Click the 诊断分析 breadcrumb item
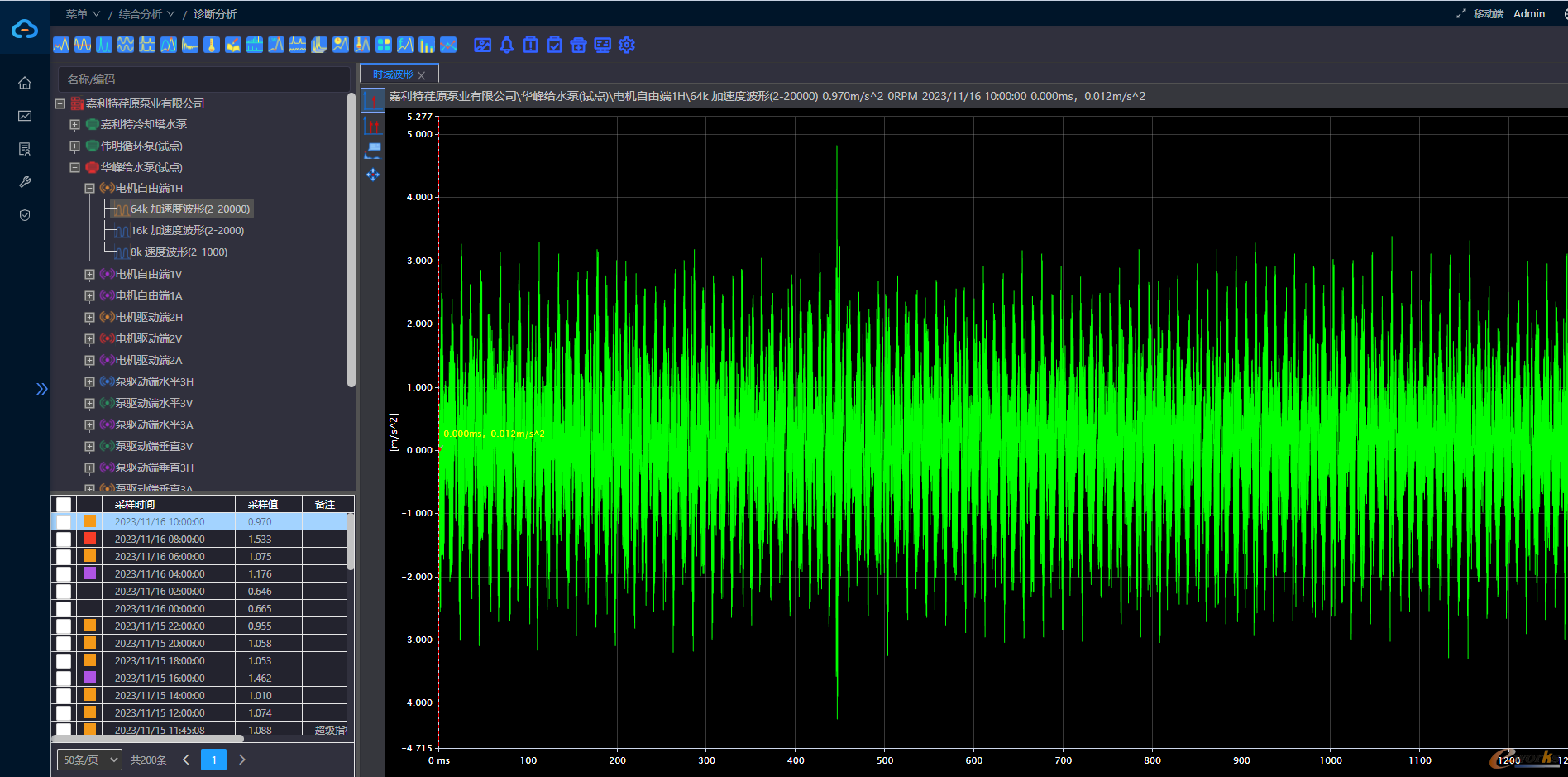Image resolution: width=1568 pixels, height=777 pixels. [x=215, y=14]
